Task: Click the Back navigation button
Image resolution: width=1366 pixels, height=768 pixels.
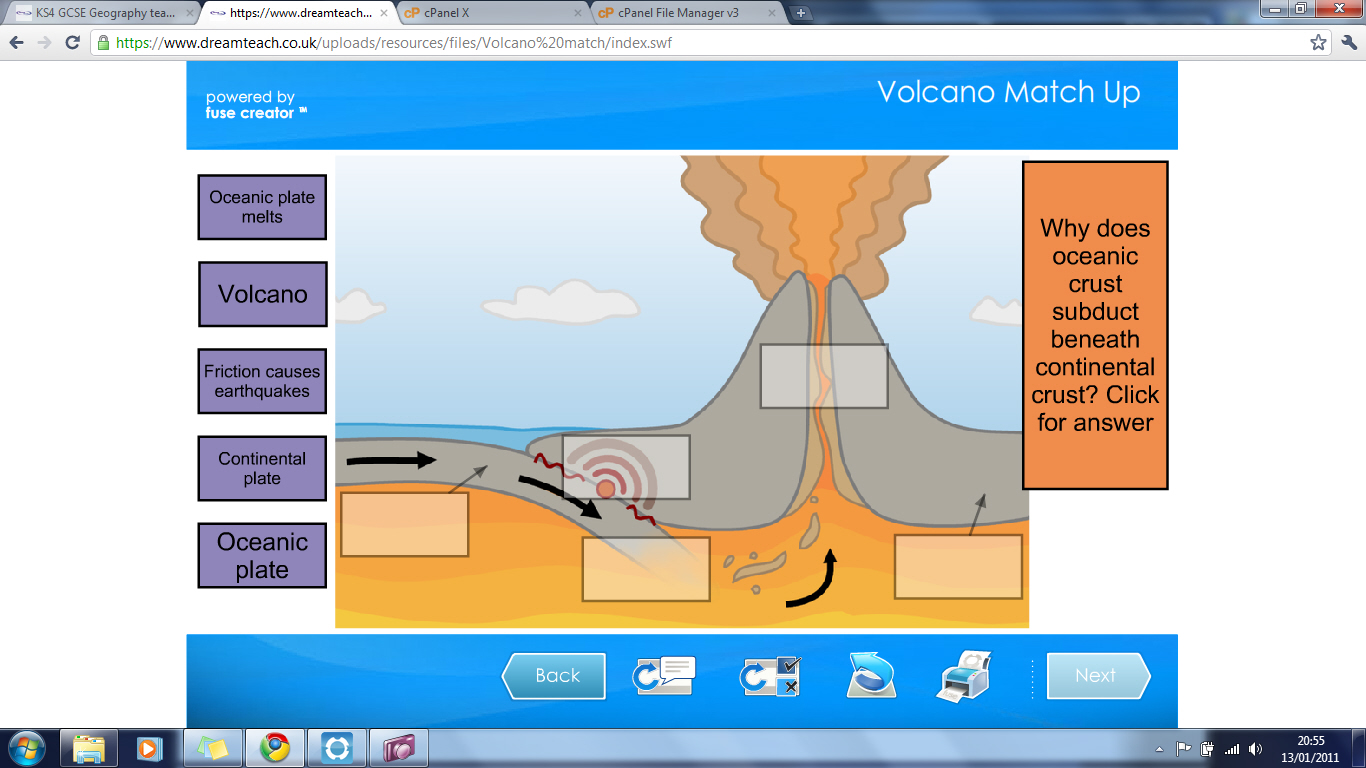Action: [x=556, y=676]
